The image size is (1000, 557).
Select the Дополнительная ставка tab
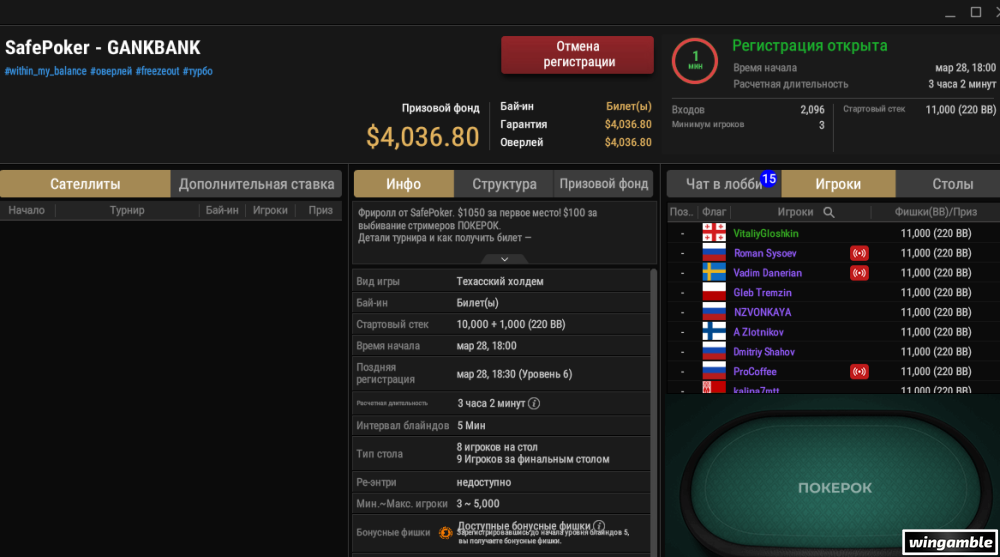(x=256, y=184)
